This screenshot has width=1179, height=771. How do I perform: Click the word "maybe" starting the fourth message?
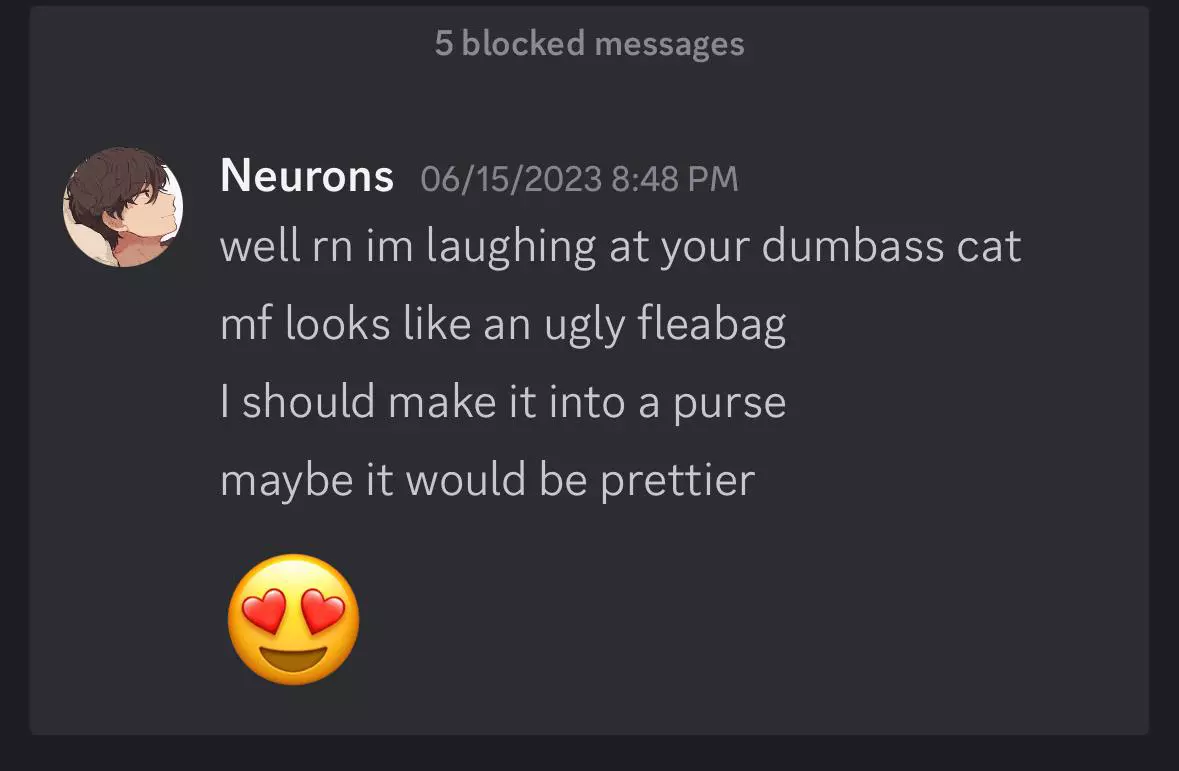286,481
